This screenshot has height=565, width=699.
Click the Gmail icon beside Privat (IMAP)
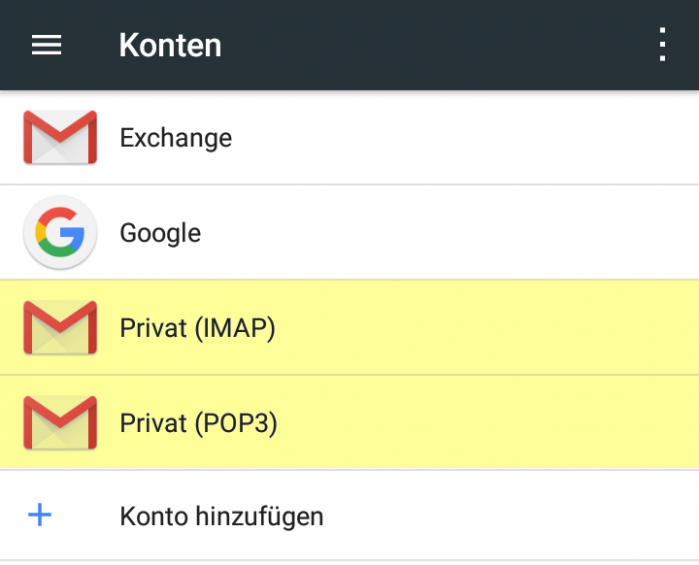pyautogui.click(x=60, y=328)
